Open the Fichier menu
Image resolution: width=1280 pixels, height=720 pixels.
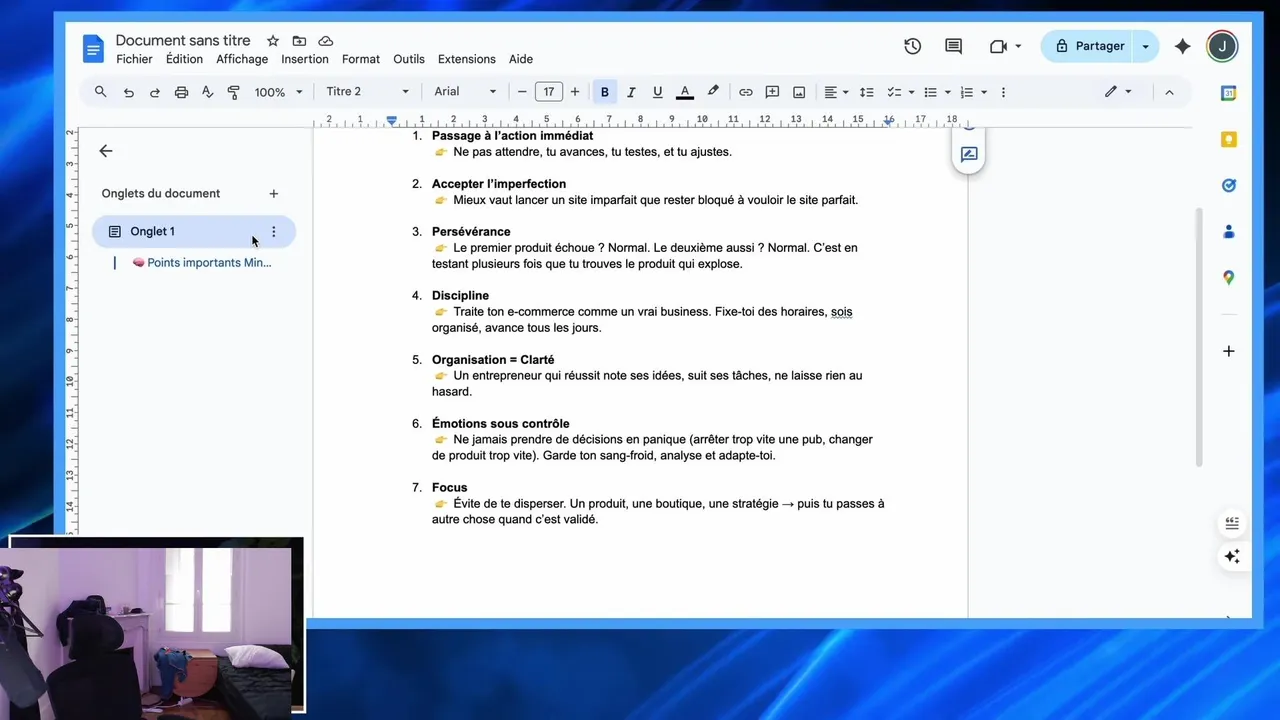click(134, 59)
